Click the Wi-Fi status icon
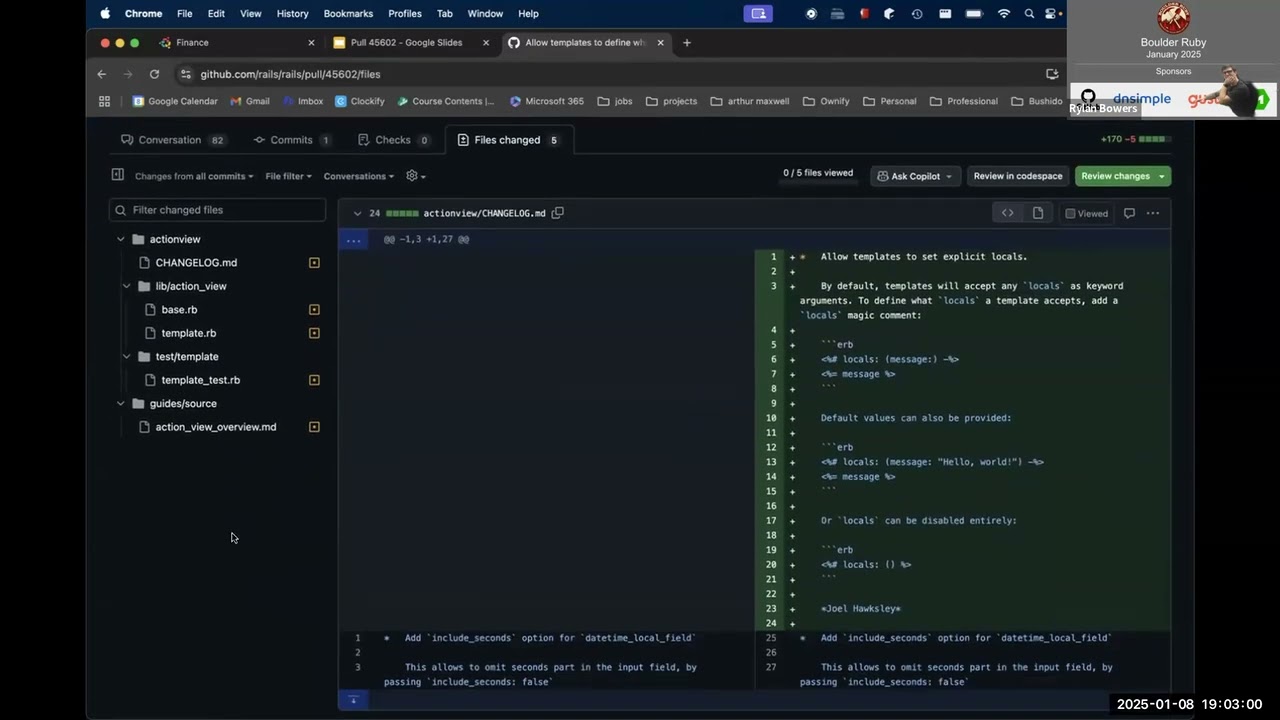This screenshot has height=720, width=1280. 1004,14
